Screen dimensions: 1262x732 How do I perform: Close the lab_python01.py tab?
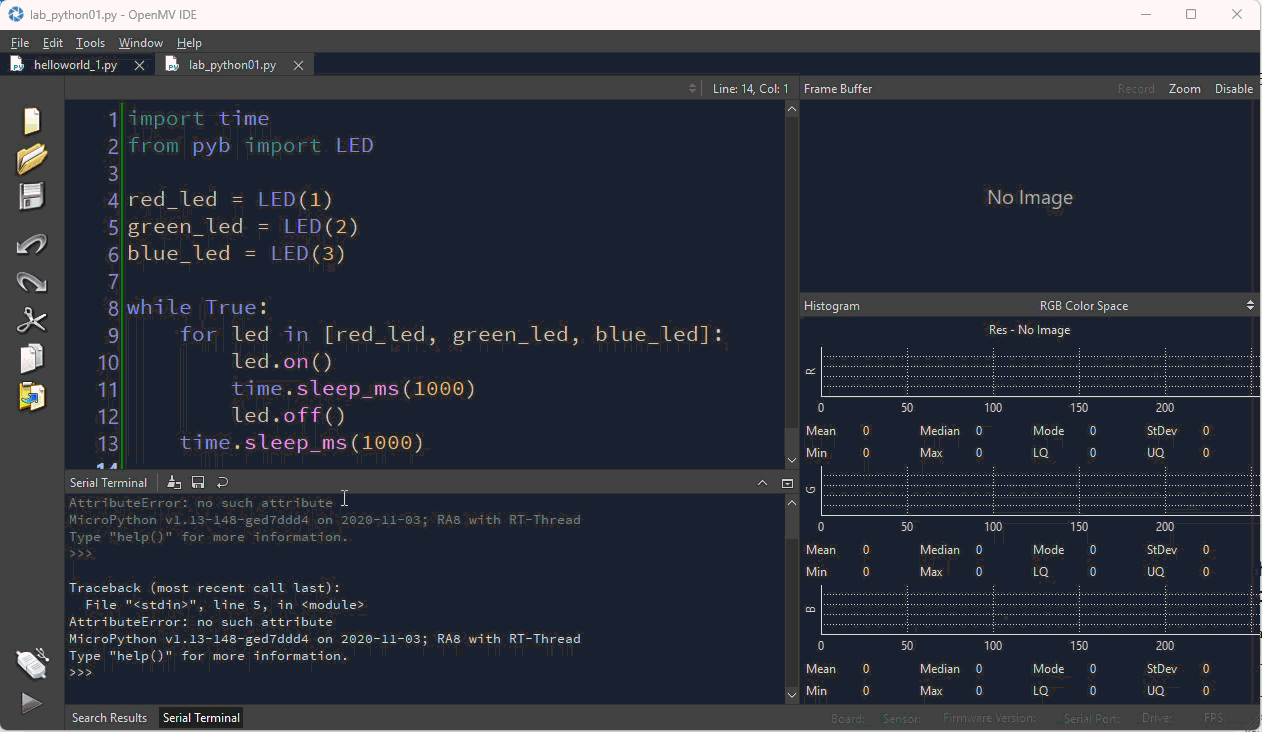point(298,65)
